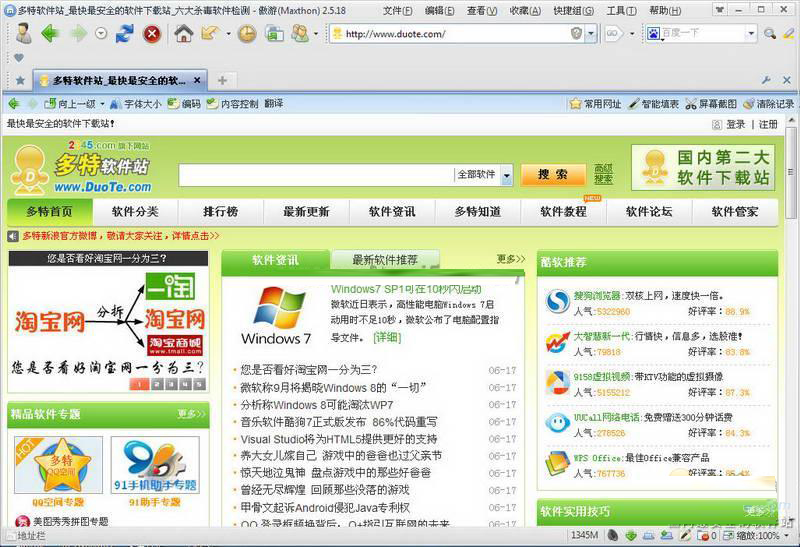Open the Windows7 SP1 article headline
The width and height of the screenshot is (800, 547).
(x=406, y=289)
